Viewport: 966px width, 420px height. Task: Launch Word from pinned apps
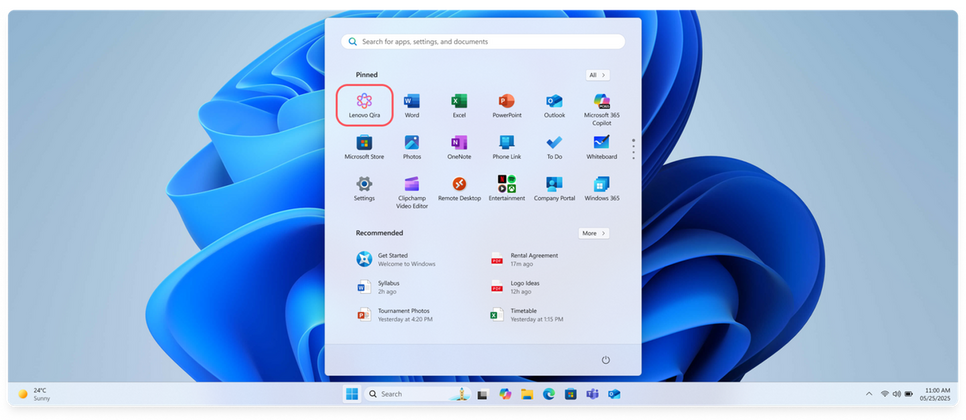click(412, 105)
